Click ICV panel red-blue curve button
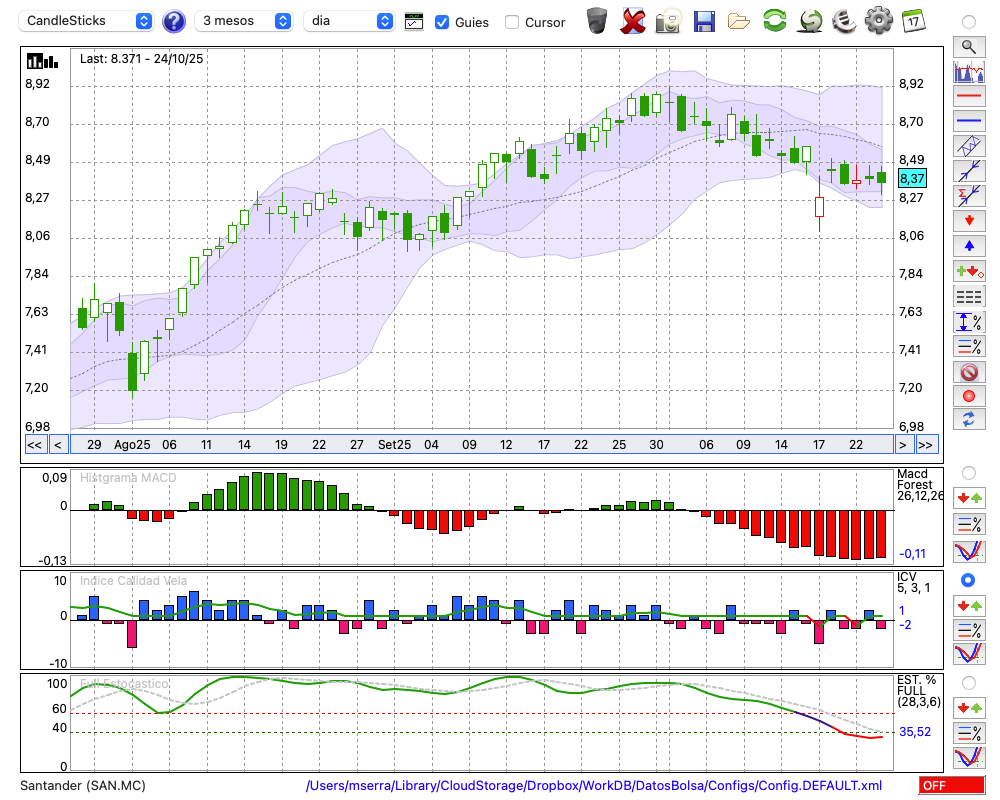Screen dimensions: 1000x800 969,655
